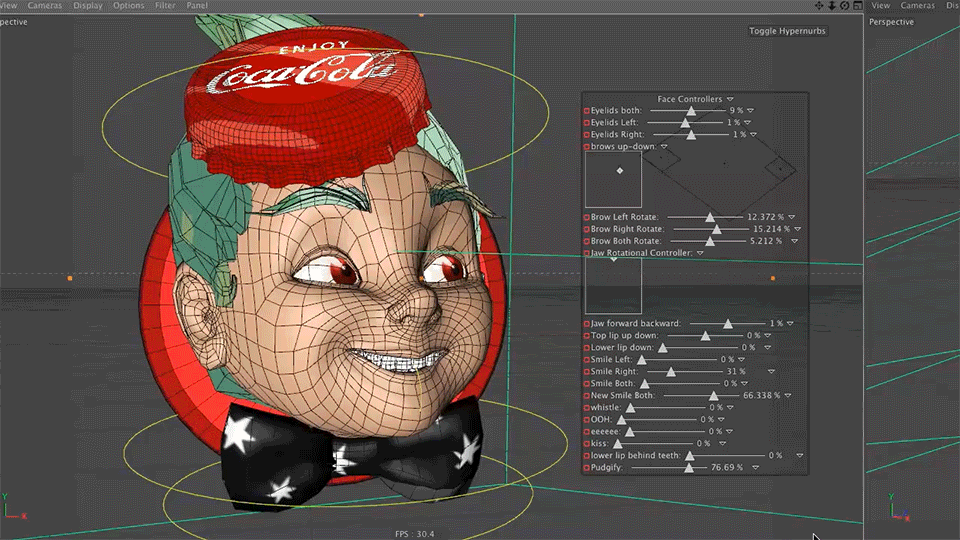The height and width of the screenshot is (540, 960).
Task: Click the Top lip up down slider handle
Action: pos(705,336)
